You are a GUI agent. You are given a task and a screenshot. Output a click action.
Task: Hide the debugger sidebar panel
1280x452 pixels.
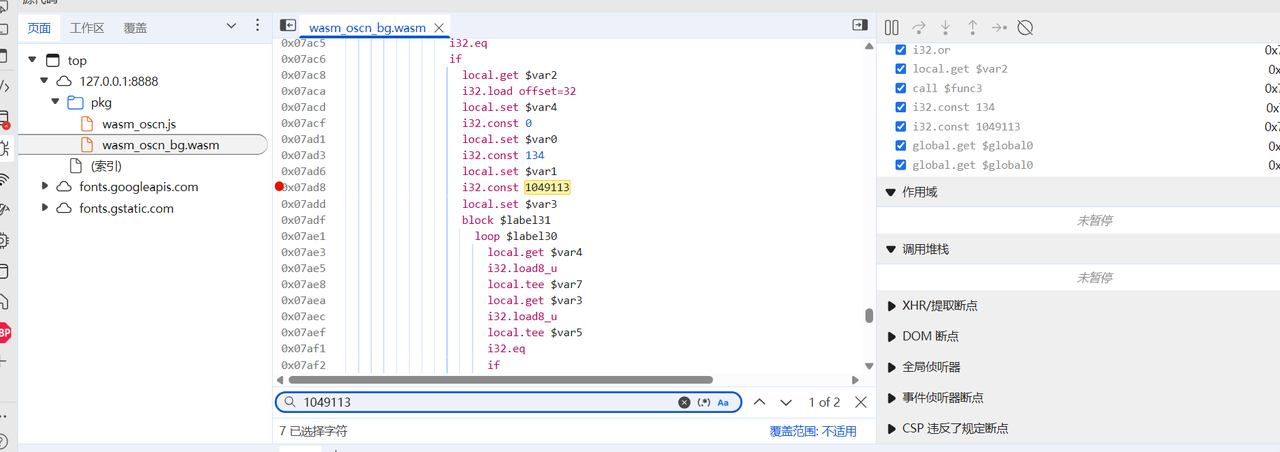click(859, 25)
